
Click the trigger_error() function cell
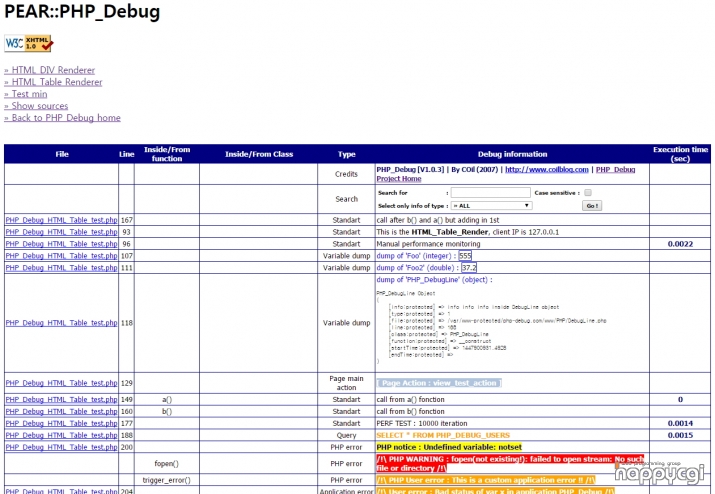167,480
